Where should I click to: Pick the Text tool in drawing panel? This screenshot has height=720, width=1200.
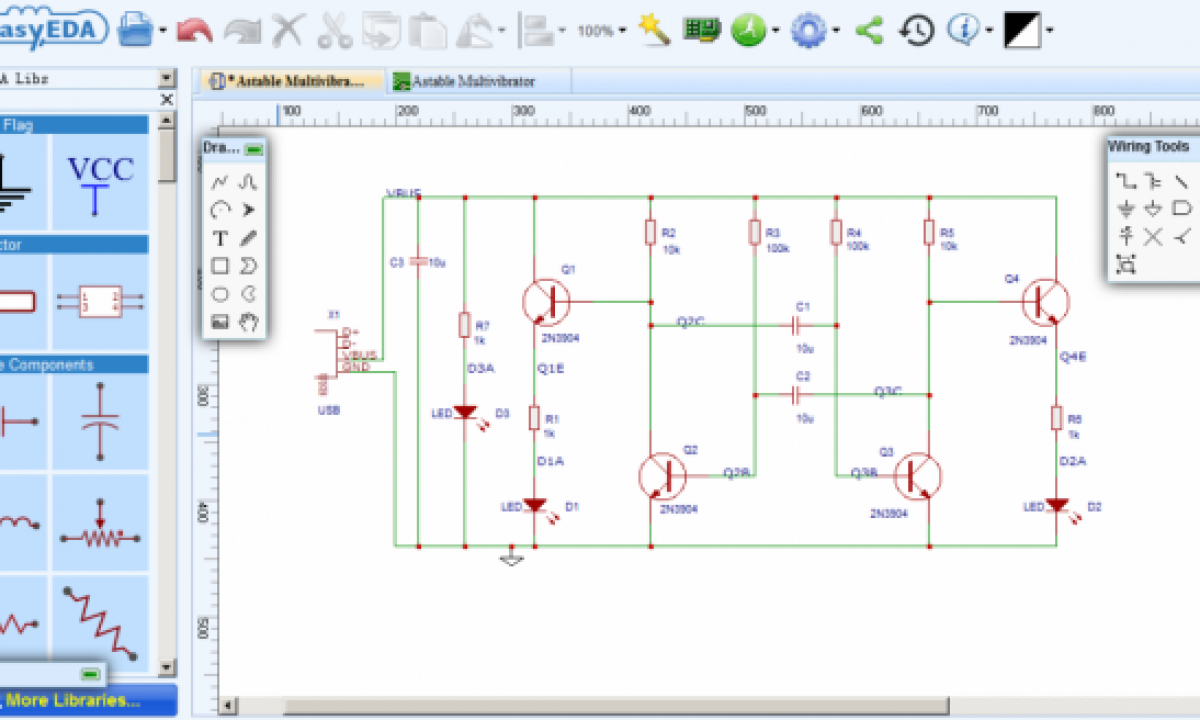click(220, 238)
